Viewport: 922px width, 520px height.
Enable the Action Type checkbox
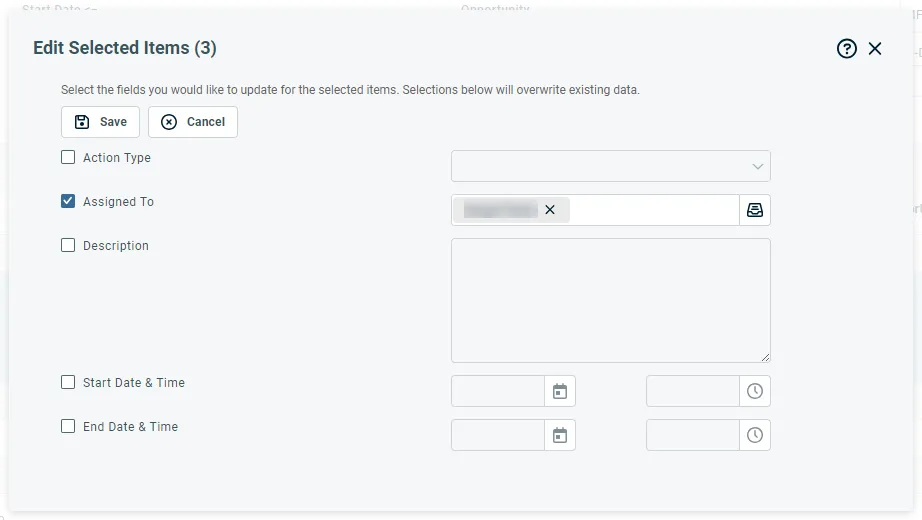pyautogui.click(x=68, y=157)
